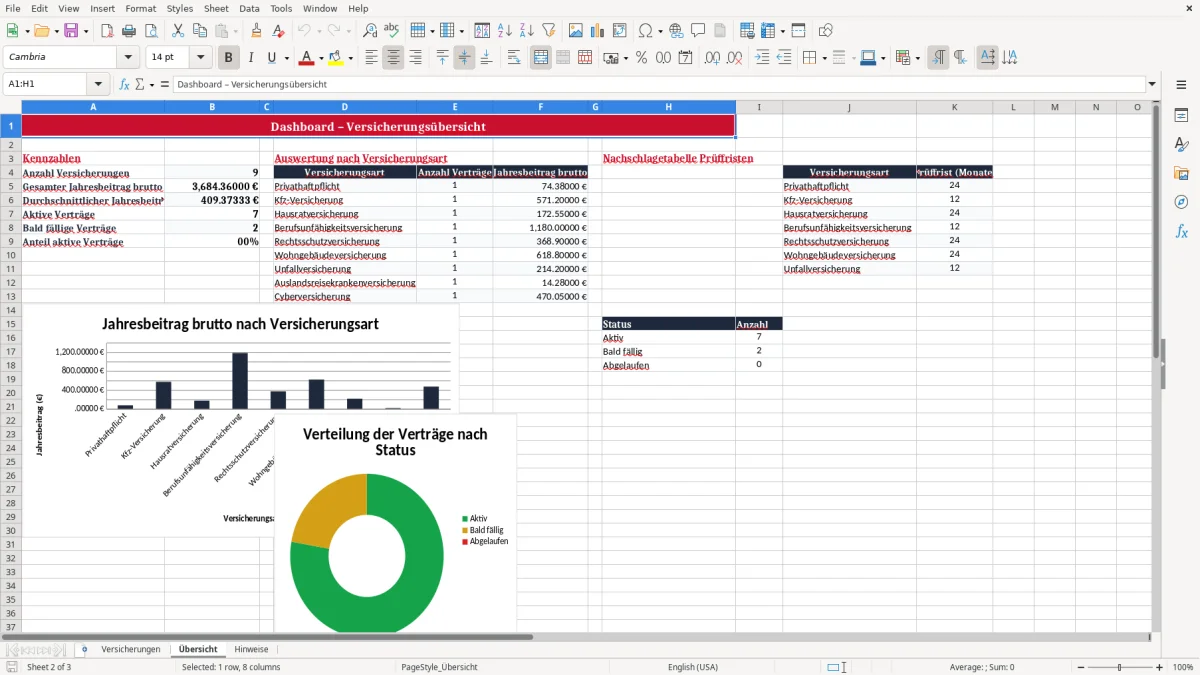1200x675 pixels.
Task: Click the Copy icon
Action: [200, 31]
